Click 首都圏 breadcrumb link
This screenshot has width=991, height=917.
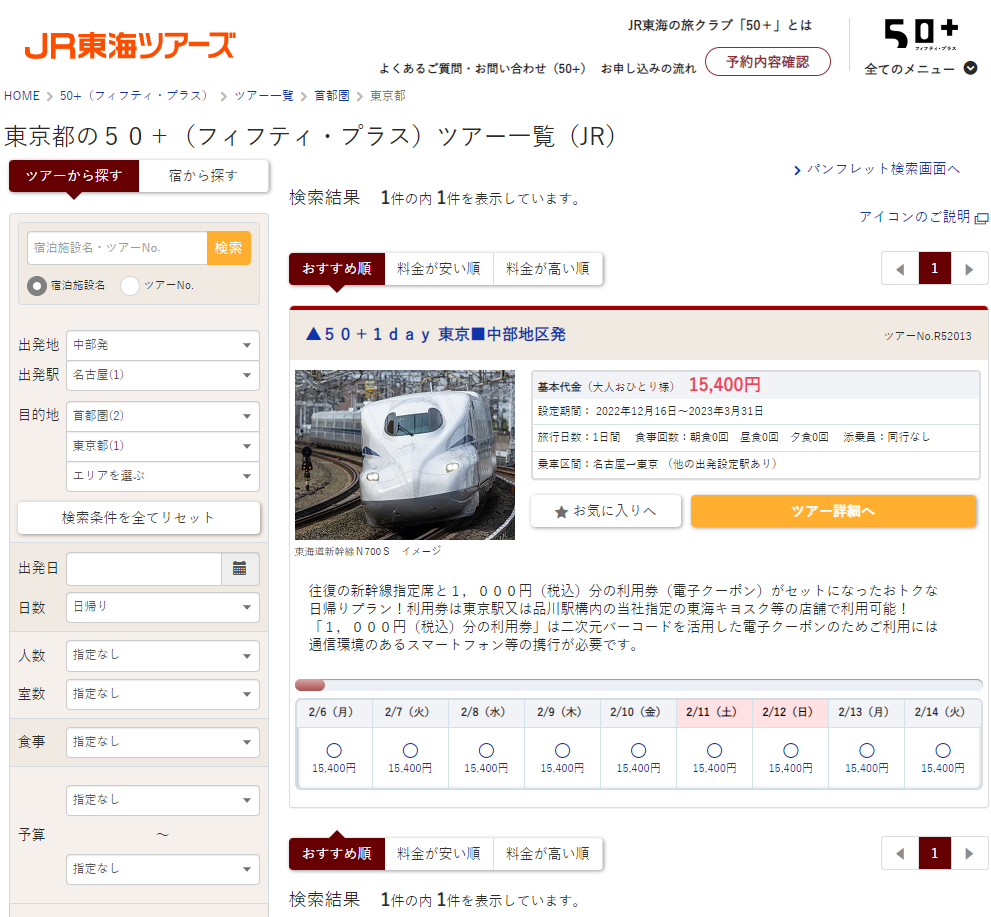click(332, 95)
